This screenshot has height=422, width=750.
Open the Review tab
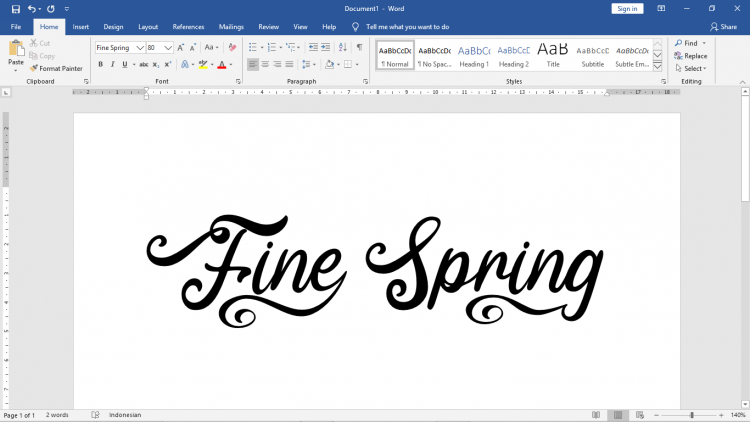point(268,27)
